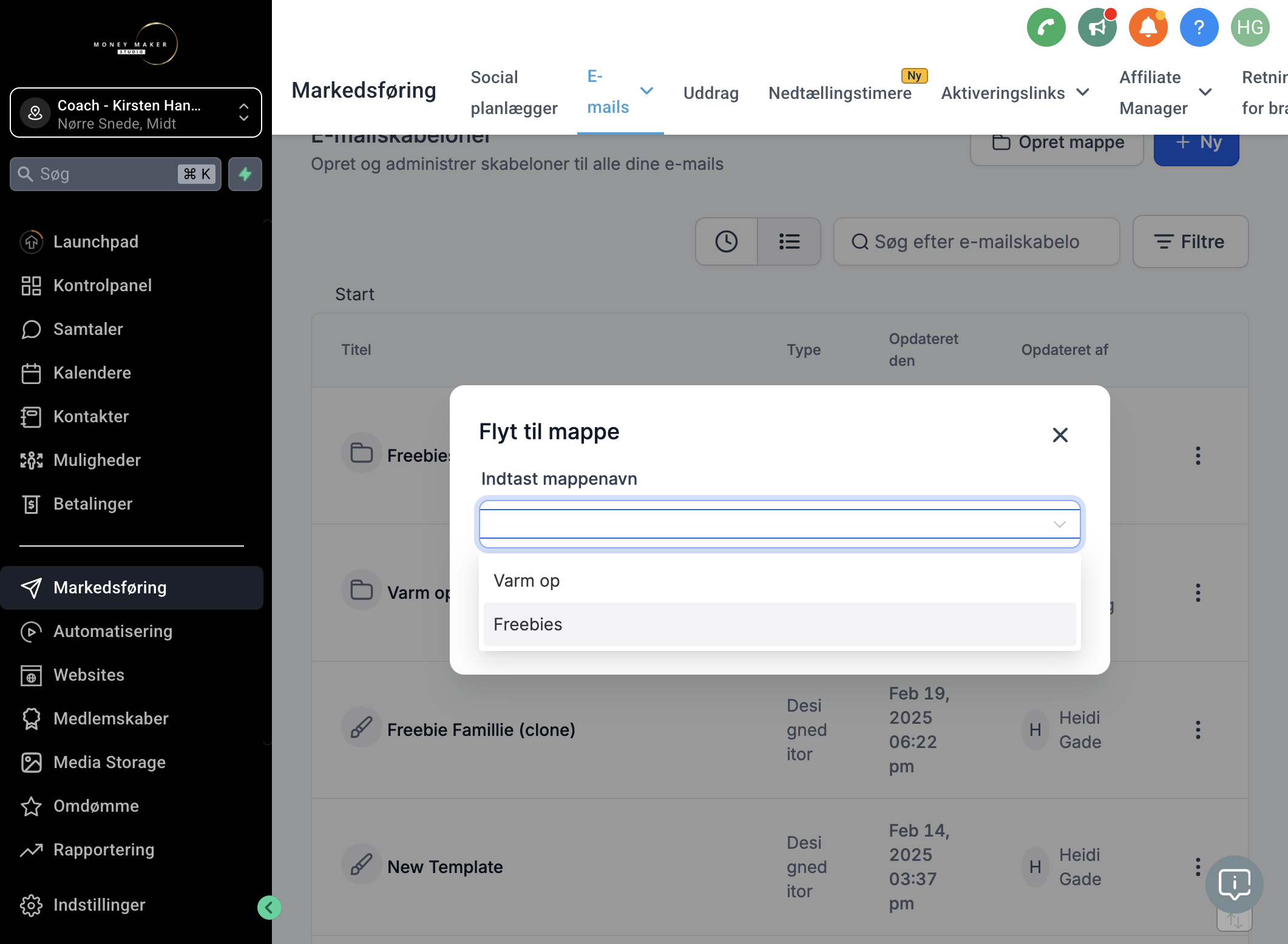Select Freebies from folder dropdown

(779, 624)
